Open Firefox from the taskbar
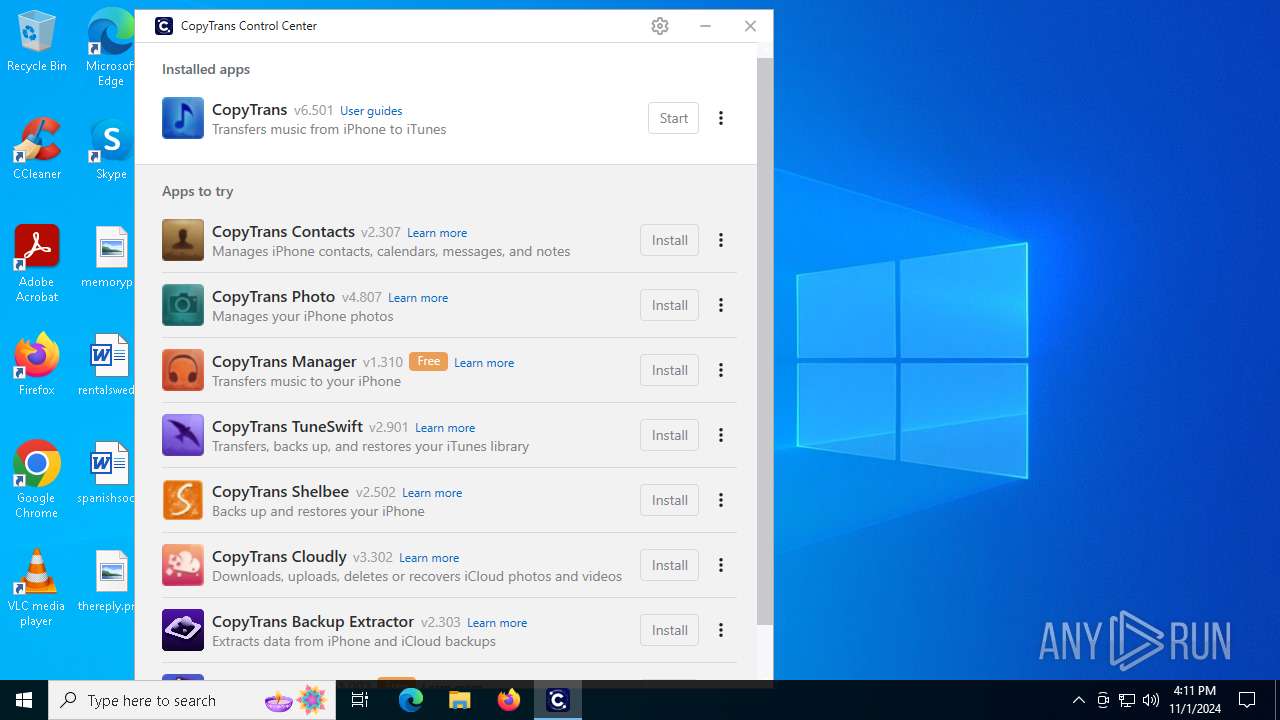Viewport: 1280px width, 720px height. coord(509,700)
